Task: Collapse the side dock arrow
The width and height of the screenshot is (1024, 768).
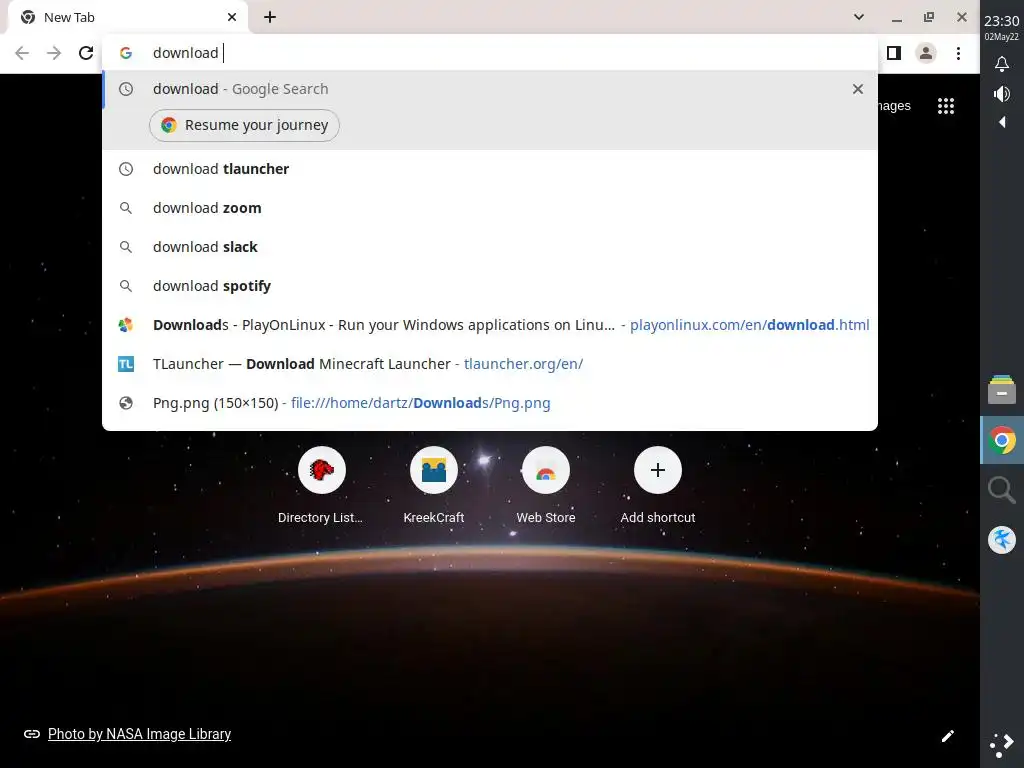Action: [1002, 122]
